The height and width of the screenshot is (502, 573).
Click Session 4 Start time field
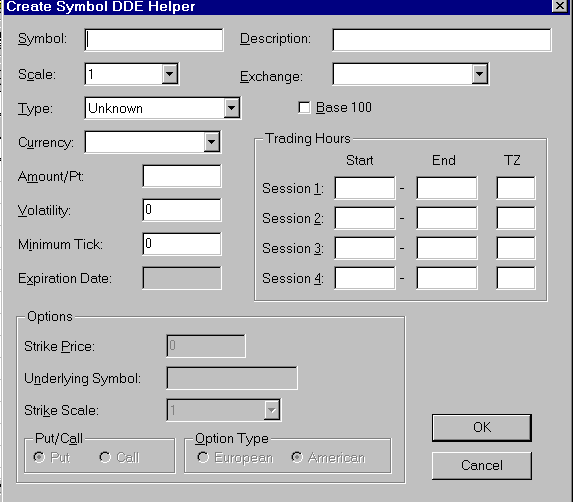[365, 278]
